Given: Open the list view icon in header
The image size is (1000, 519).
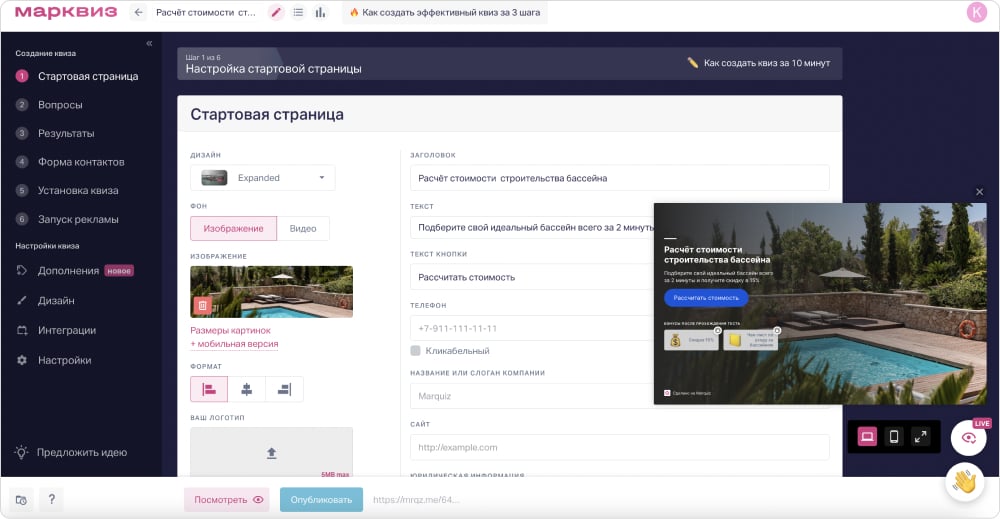Looking at the screenshot, I should click(x=298, y=13).
